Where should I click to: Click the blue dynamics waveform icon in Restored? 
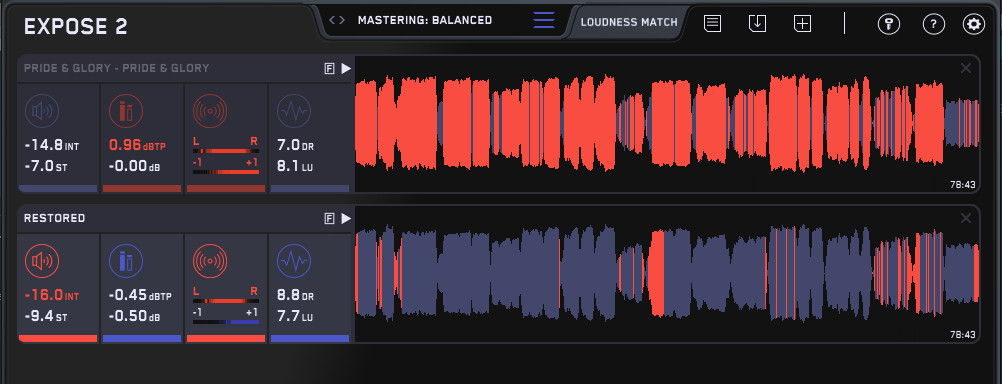294,261
